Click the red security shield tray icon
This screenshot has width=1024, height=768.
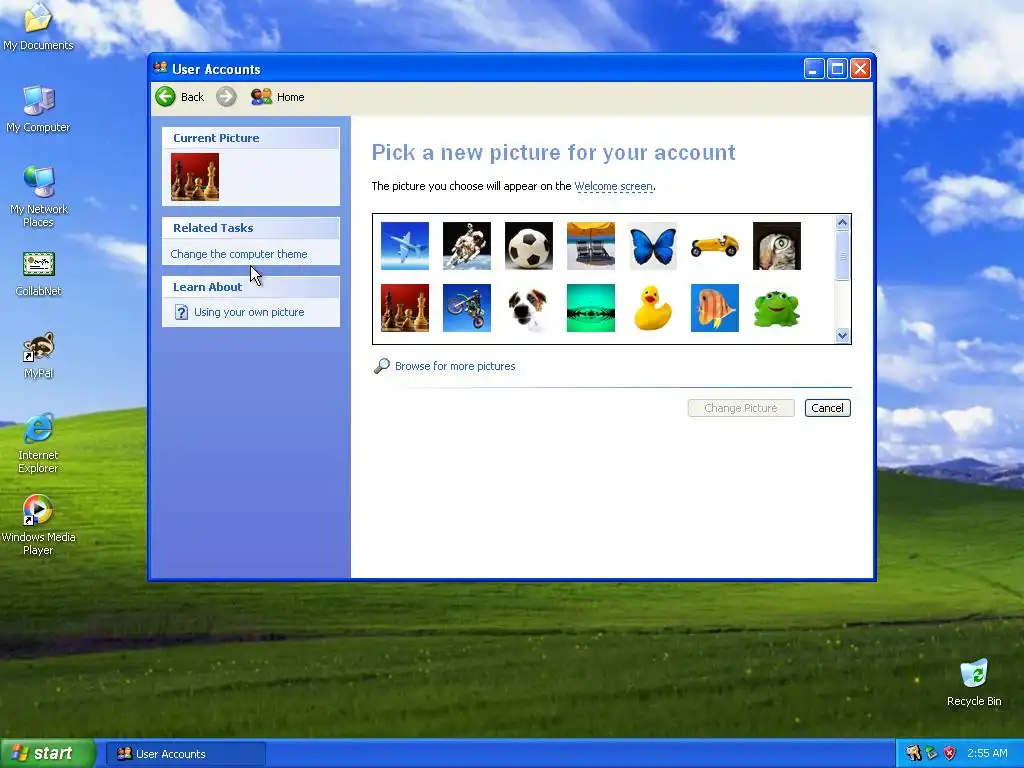(950, 753)
